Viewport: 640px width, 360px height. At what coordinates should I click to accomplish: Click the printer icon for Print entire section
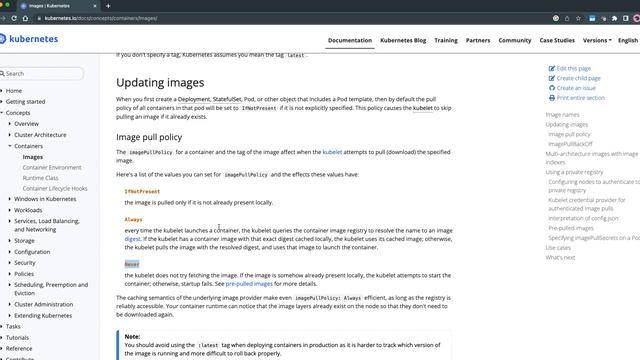552,98
